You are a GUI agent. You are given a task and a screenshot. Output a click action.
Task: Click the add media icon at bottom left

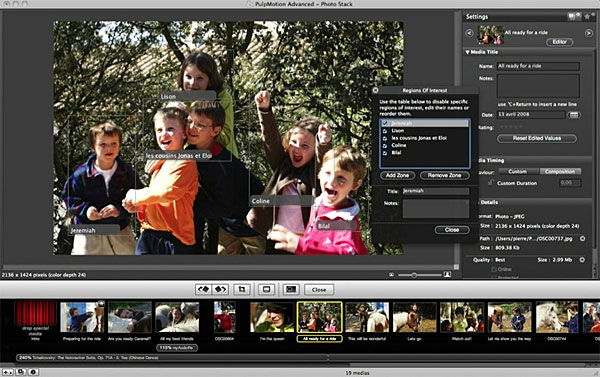pos(8,372)
